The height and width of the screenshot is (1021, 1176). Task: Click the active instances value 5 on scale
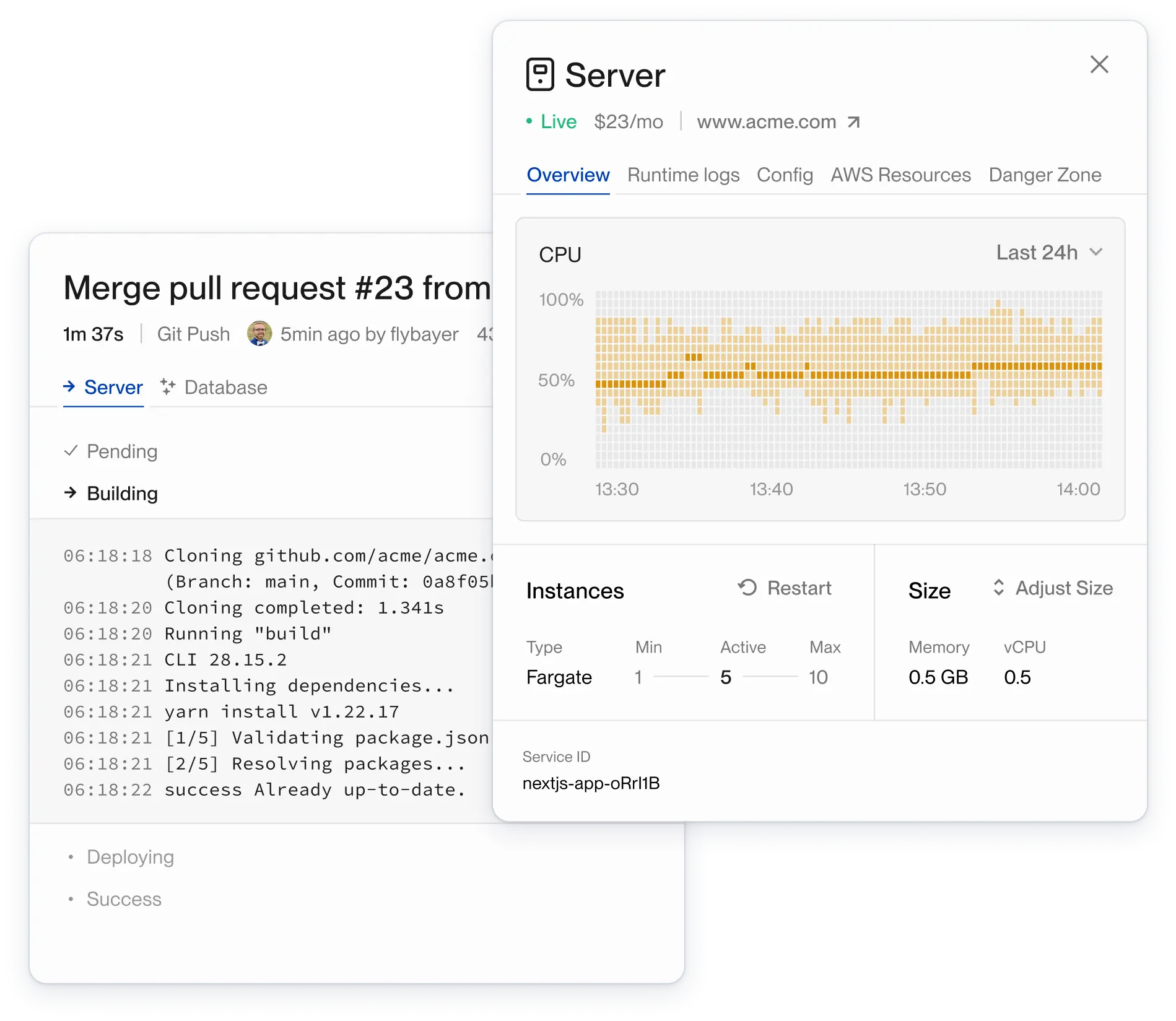(x=726, y=677)
